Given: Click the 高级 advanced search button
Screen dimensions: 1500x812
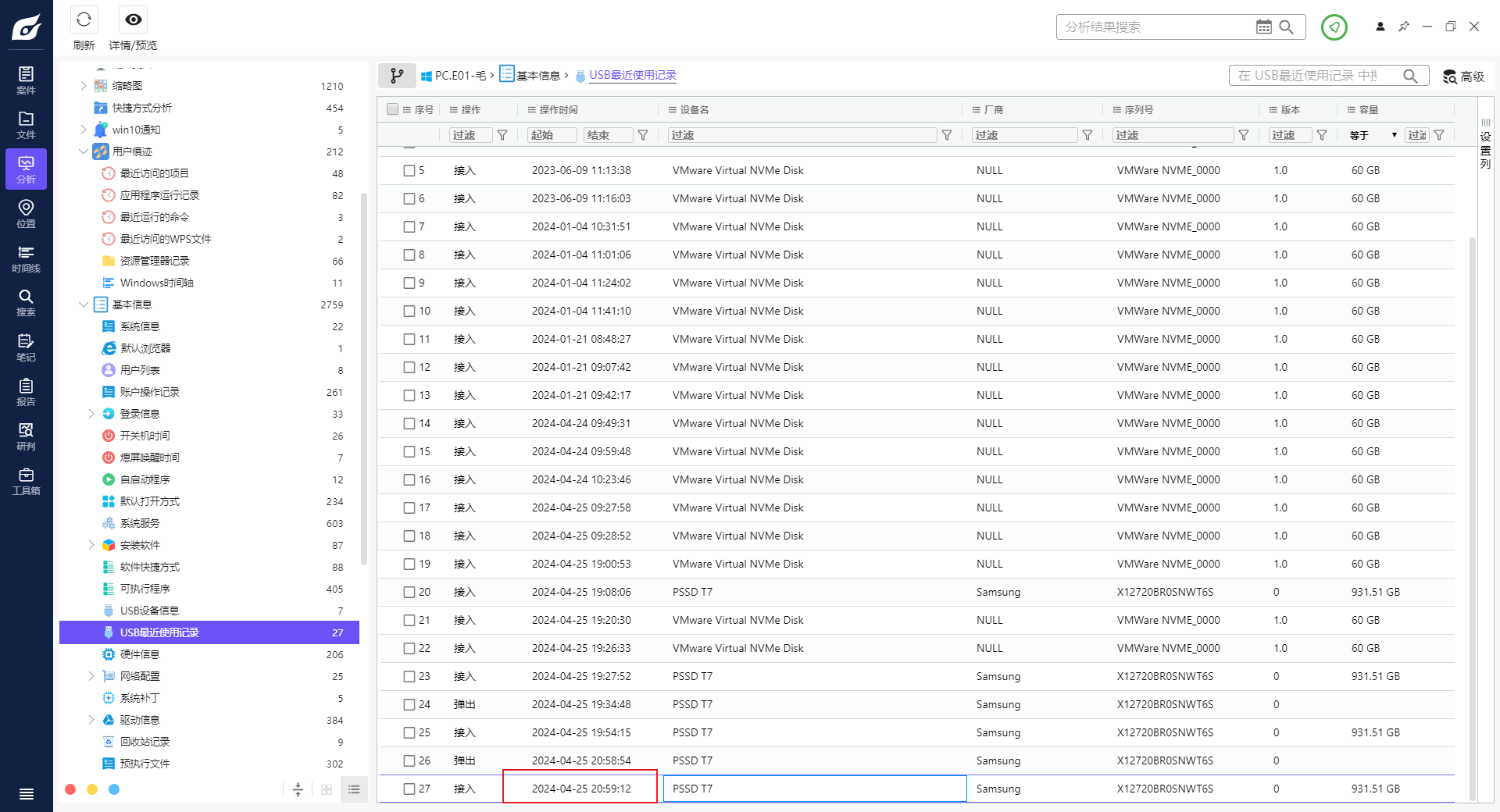Looking at the screenshot, I should click(1463, 76).
